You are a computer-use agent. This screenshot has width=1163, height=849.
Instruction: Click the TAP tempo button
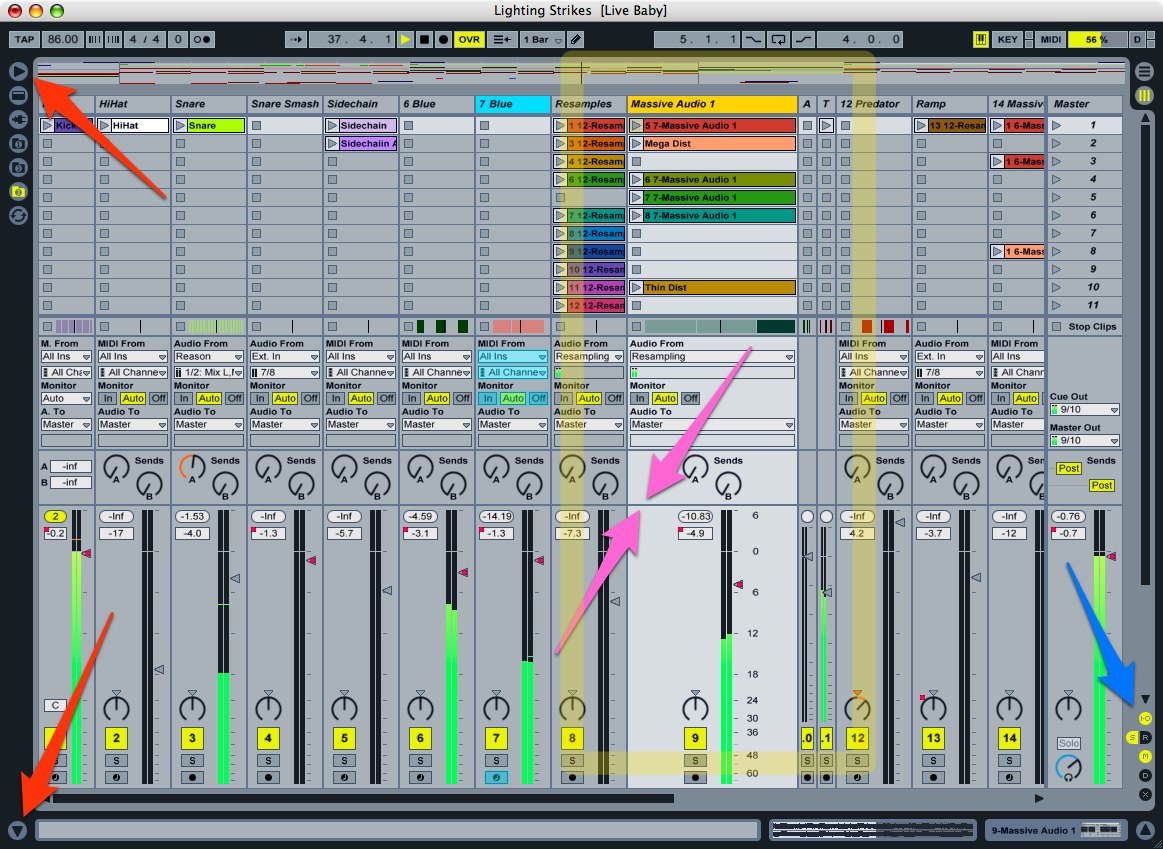(x=24, y=39)
